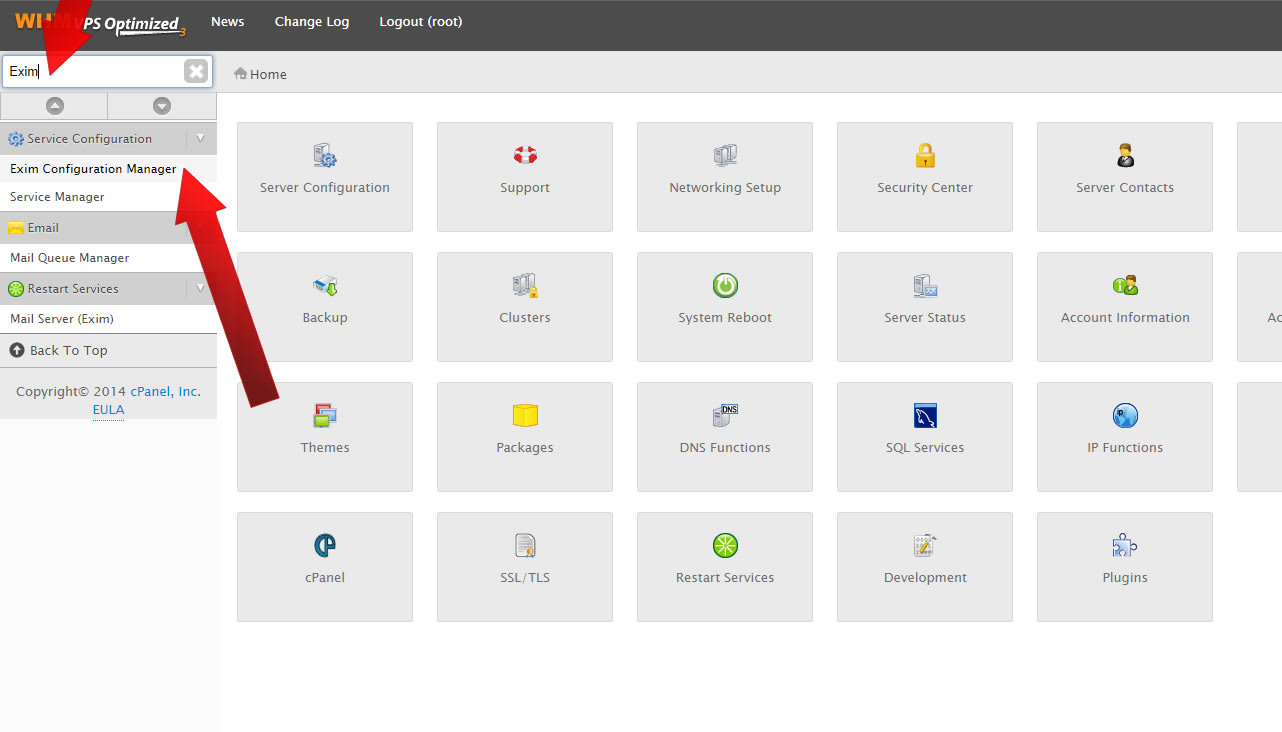Open the Security Center padlock icon
The image size is (1282, 732).
click(x=925, y=155)
